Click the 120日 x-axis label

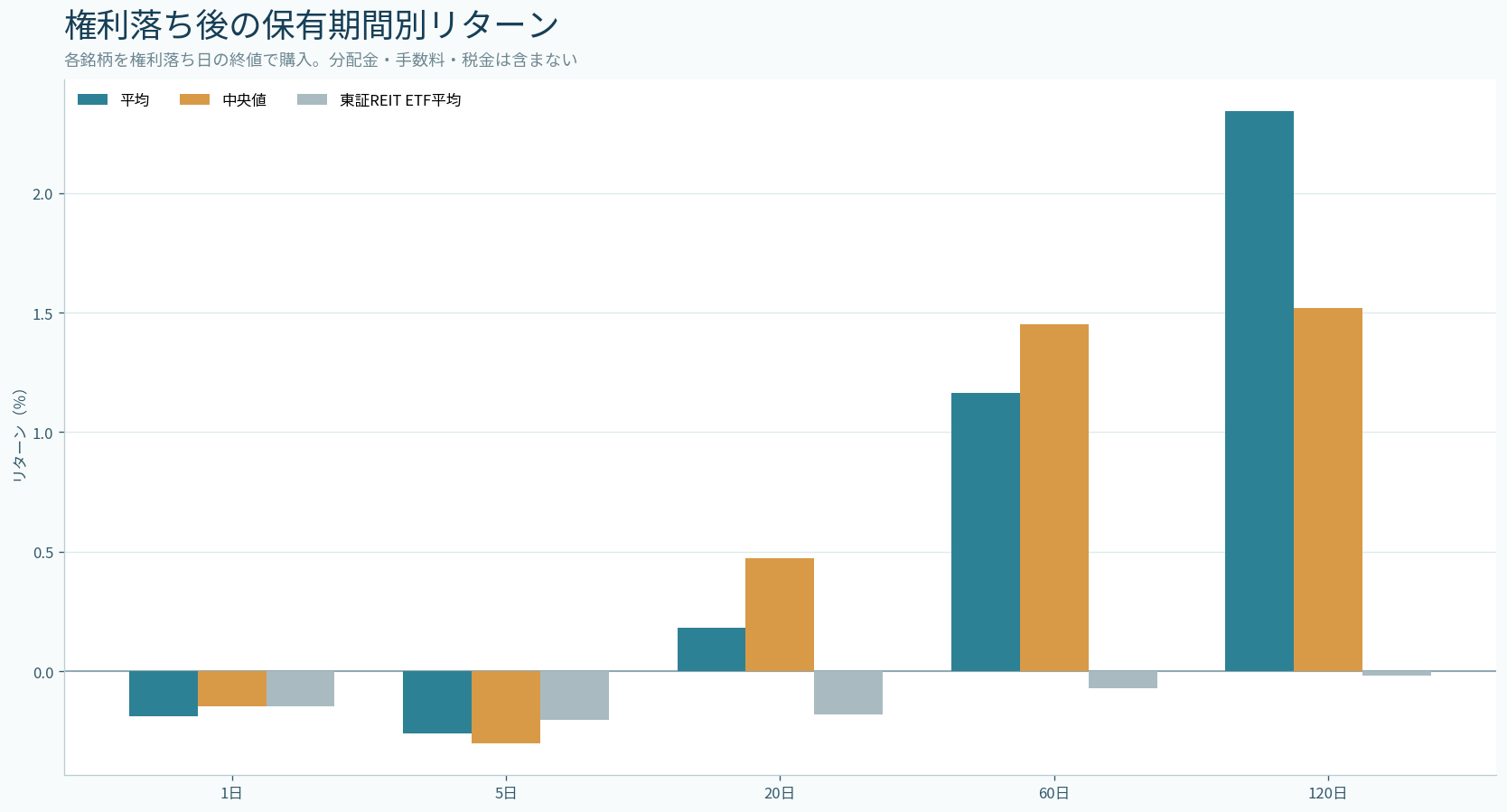[x=1328, y=793]
